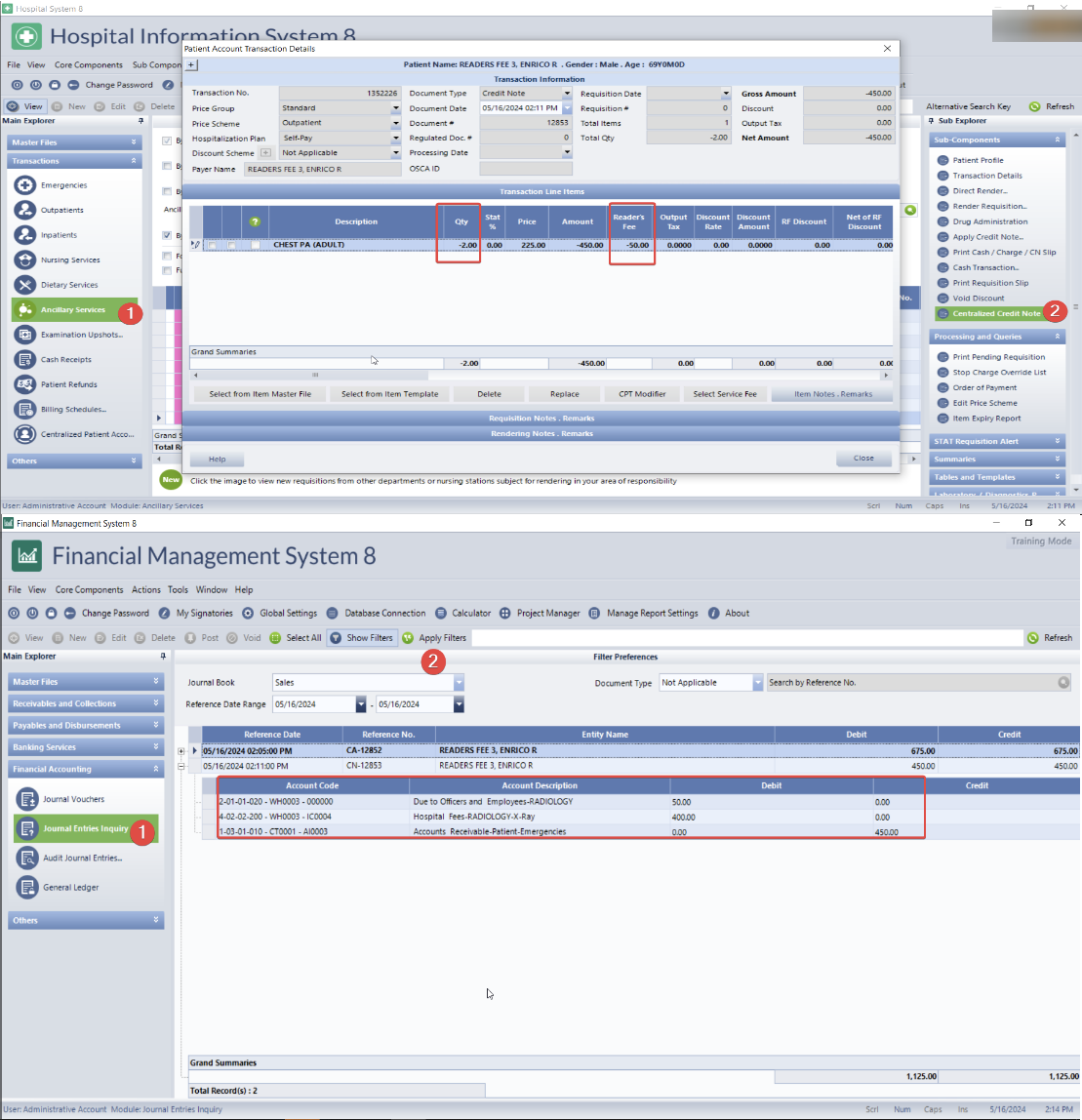Tick the checkbox on CHEST PA row

click(x=212, y=245)
